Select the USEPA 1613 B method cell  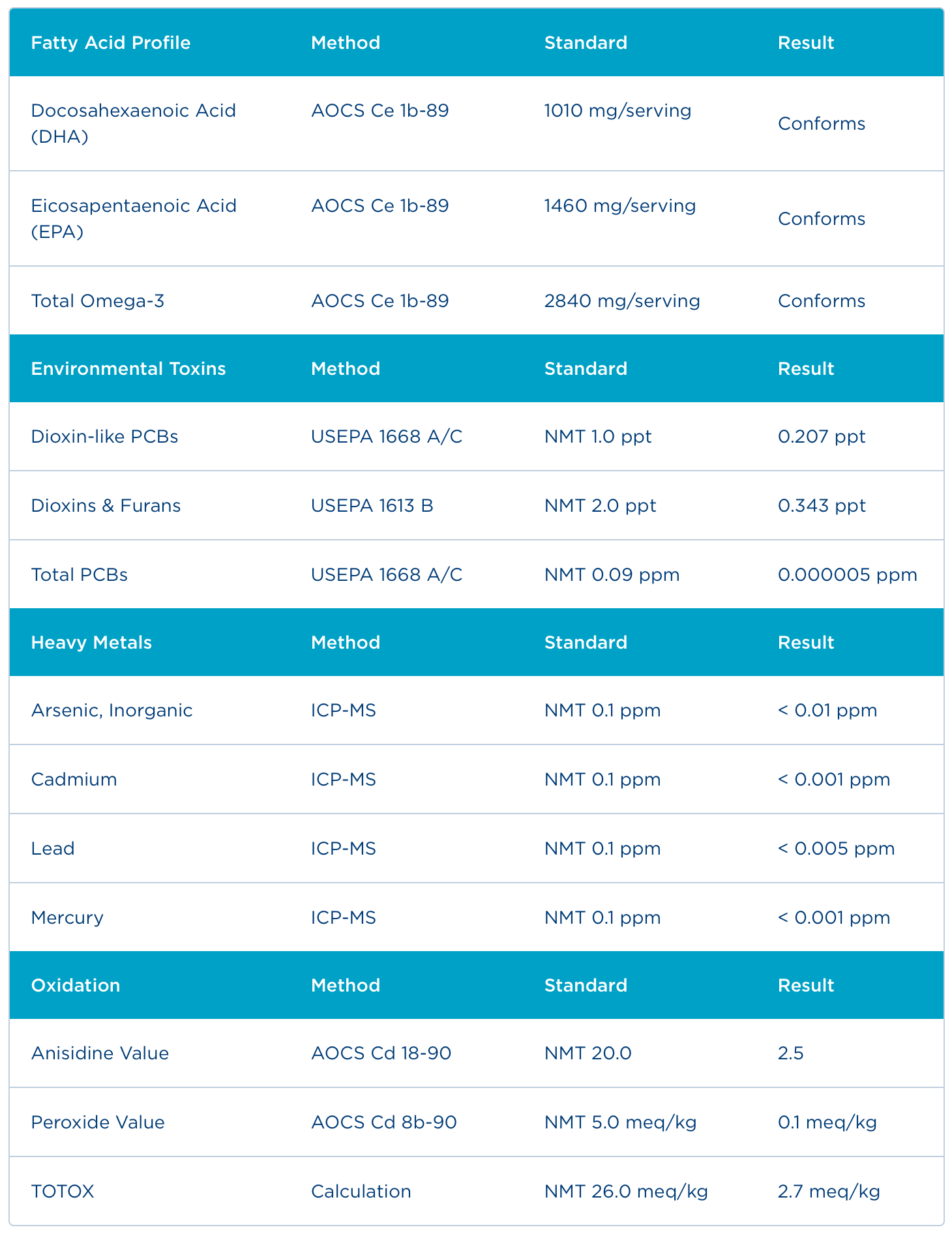(x=372, y=506)
